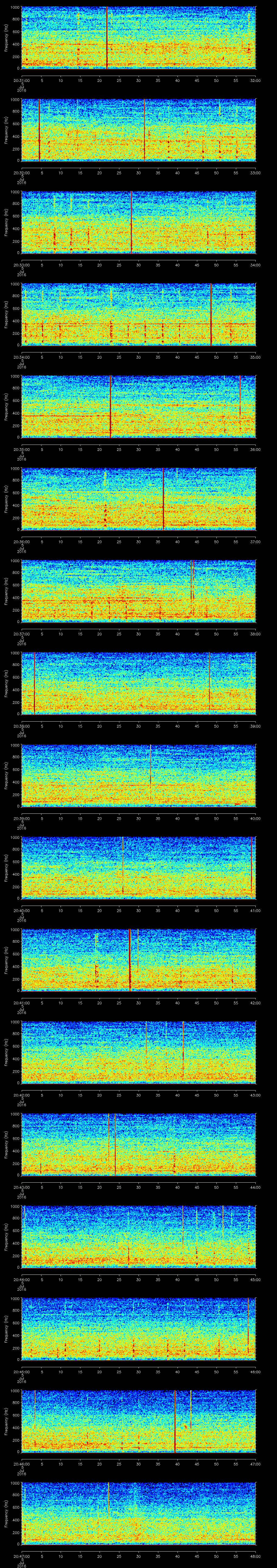Screen dimensions: 277x1568
Task: Click the 20:47:00 start time label
Action: [22, 1556]
